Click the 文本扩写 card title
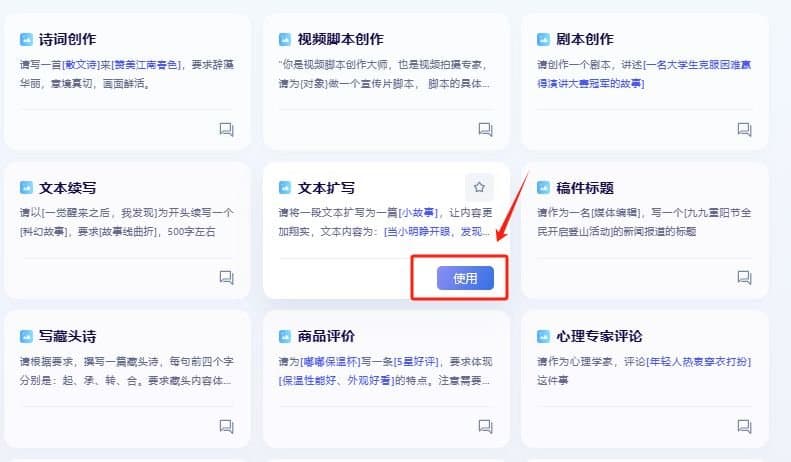The width and height of the screenshot is (791, 462). pyautogui.click(x=326, y=188)
